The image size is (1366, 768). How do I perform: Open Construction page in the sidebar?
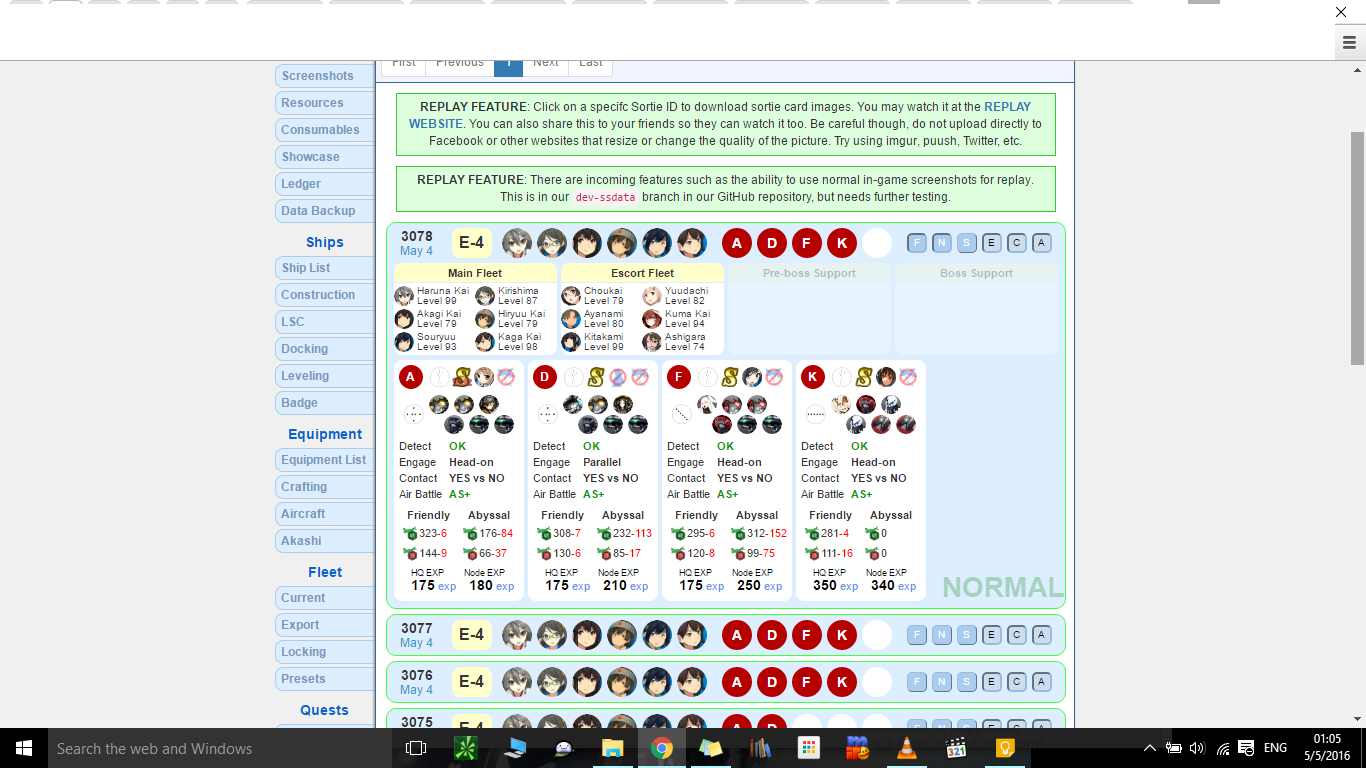click(x=325, y=295)
